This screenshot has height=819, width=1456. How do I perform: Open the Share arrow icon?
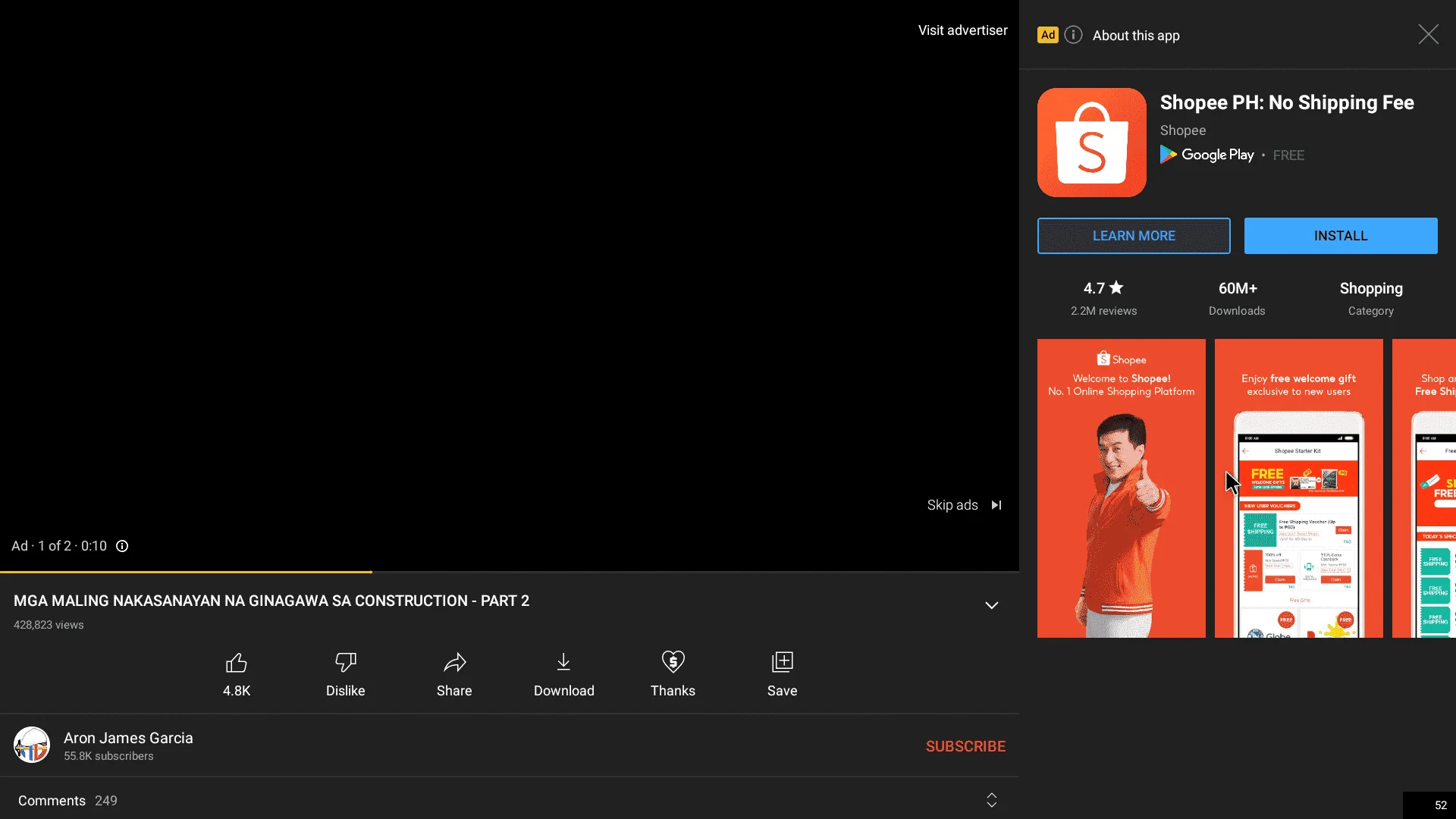click(454, 663)
